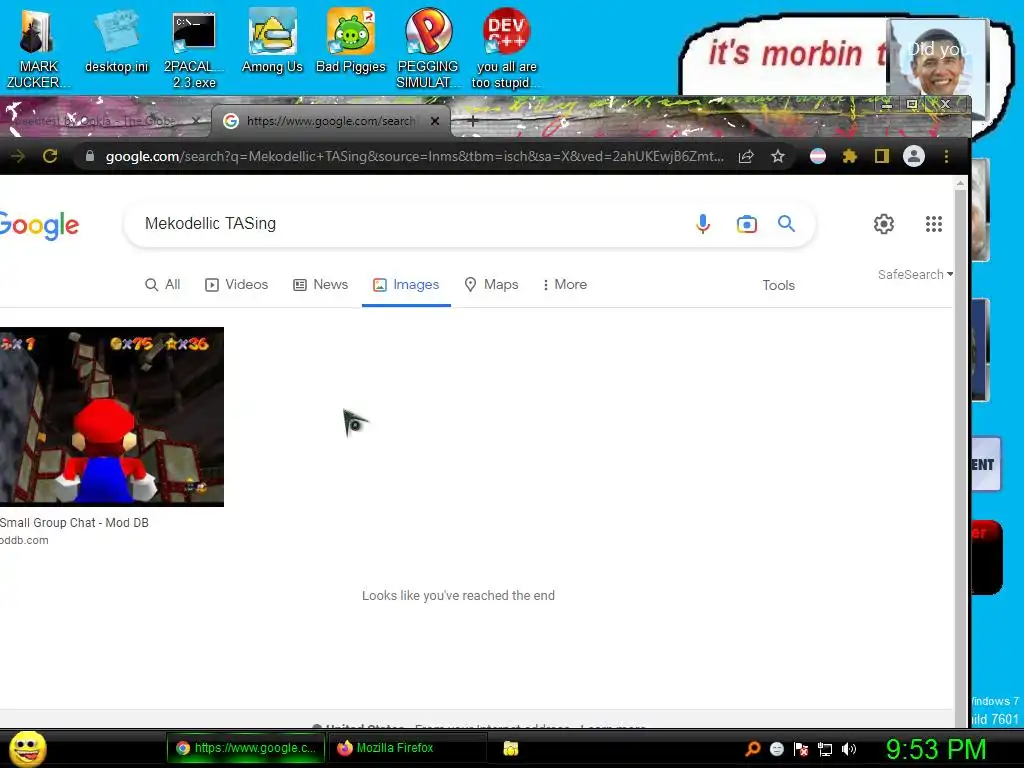Viewport: 1024px width, 768px height.
Task: Launch the Among Us desktop shortcut
Action: [x=272, y=40]
